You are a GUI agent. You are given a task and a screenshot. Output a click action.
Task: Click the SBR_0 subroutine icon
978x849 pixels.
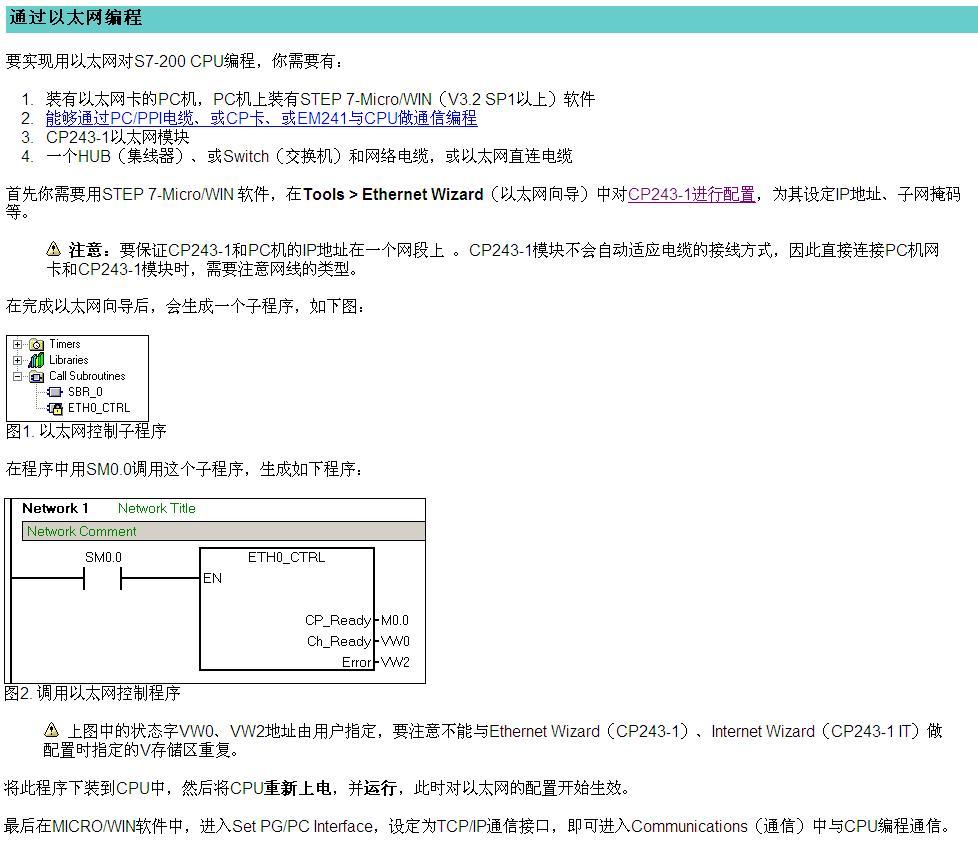pyautogui.click(x=55, y=392)
